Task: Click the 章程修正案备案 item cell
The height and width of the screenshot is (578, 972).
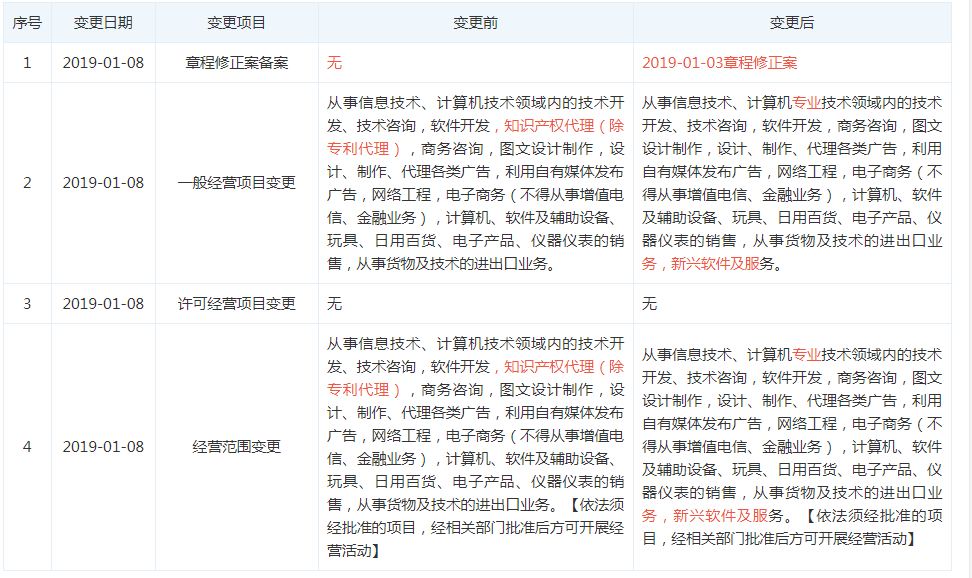Action: tap(236, 62)
